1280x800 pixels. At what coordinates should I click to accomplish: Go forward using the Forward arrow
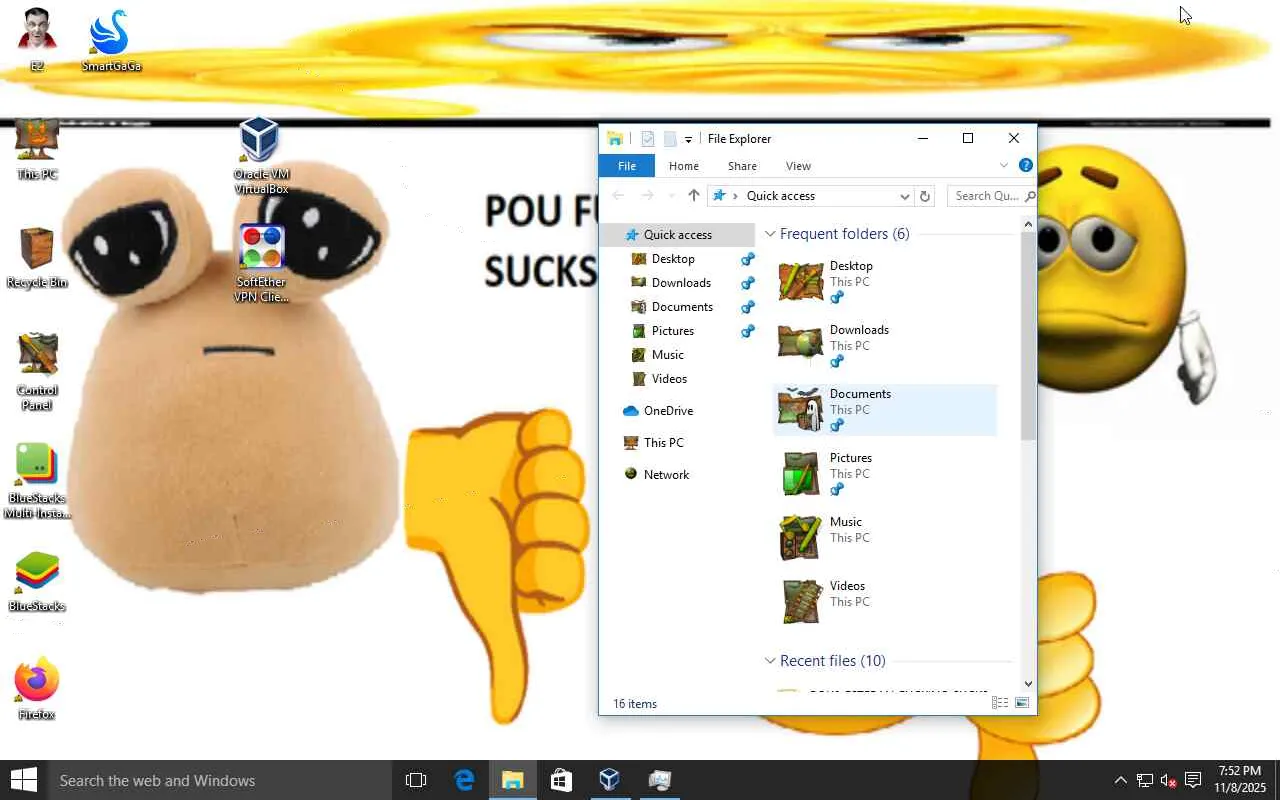647,196
